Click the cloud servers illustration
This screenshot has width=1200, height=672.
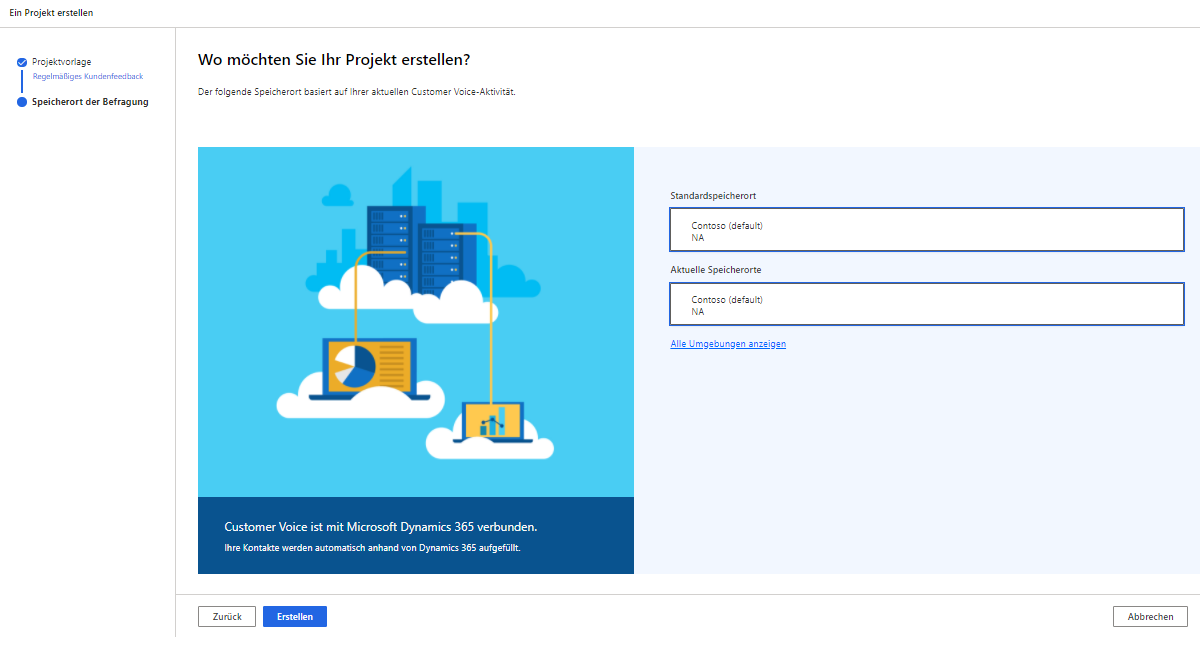pyautogui.click(x=416, y=322)
